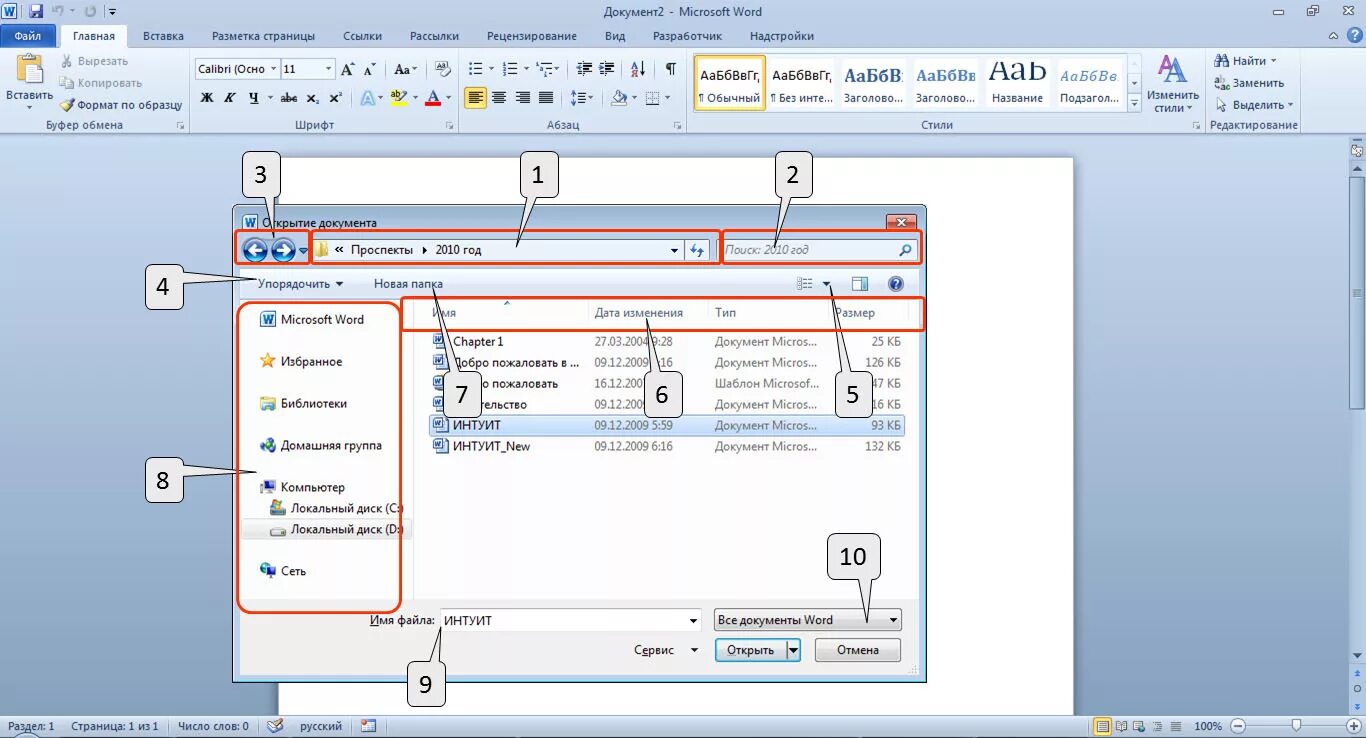Click the Sort А-Я icon
Viewport: 1366px width, 738px height.
638,69
